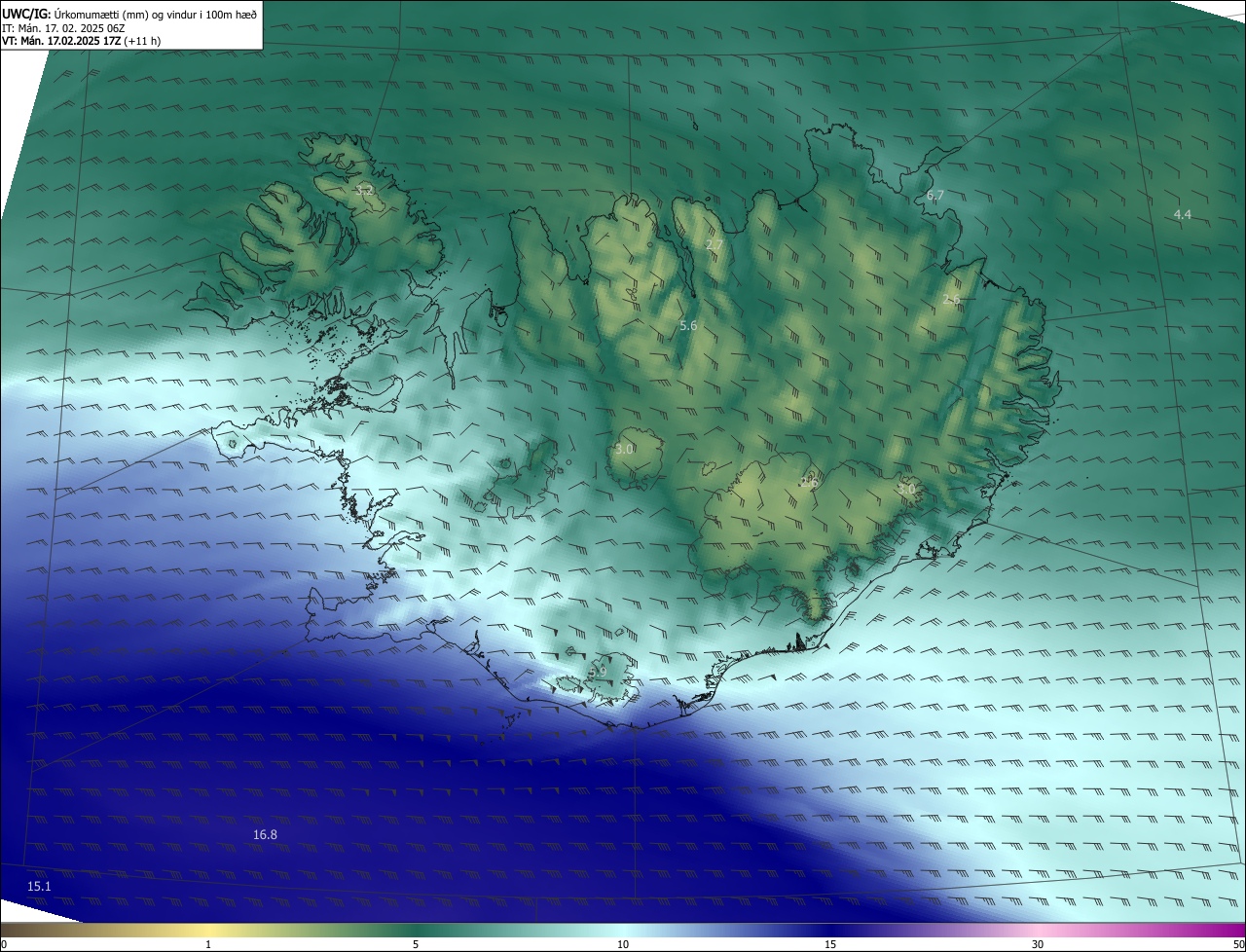
Task: Click the 3.2 value on the map
Action: 364,190
